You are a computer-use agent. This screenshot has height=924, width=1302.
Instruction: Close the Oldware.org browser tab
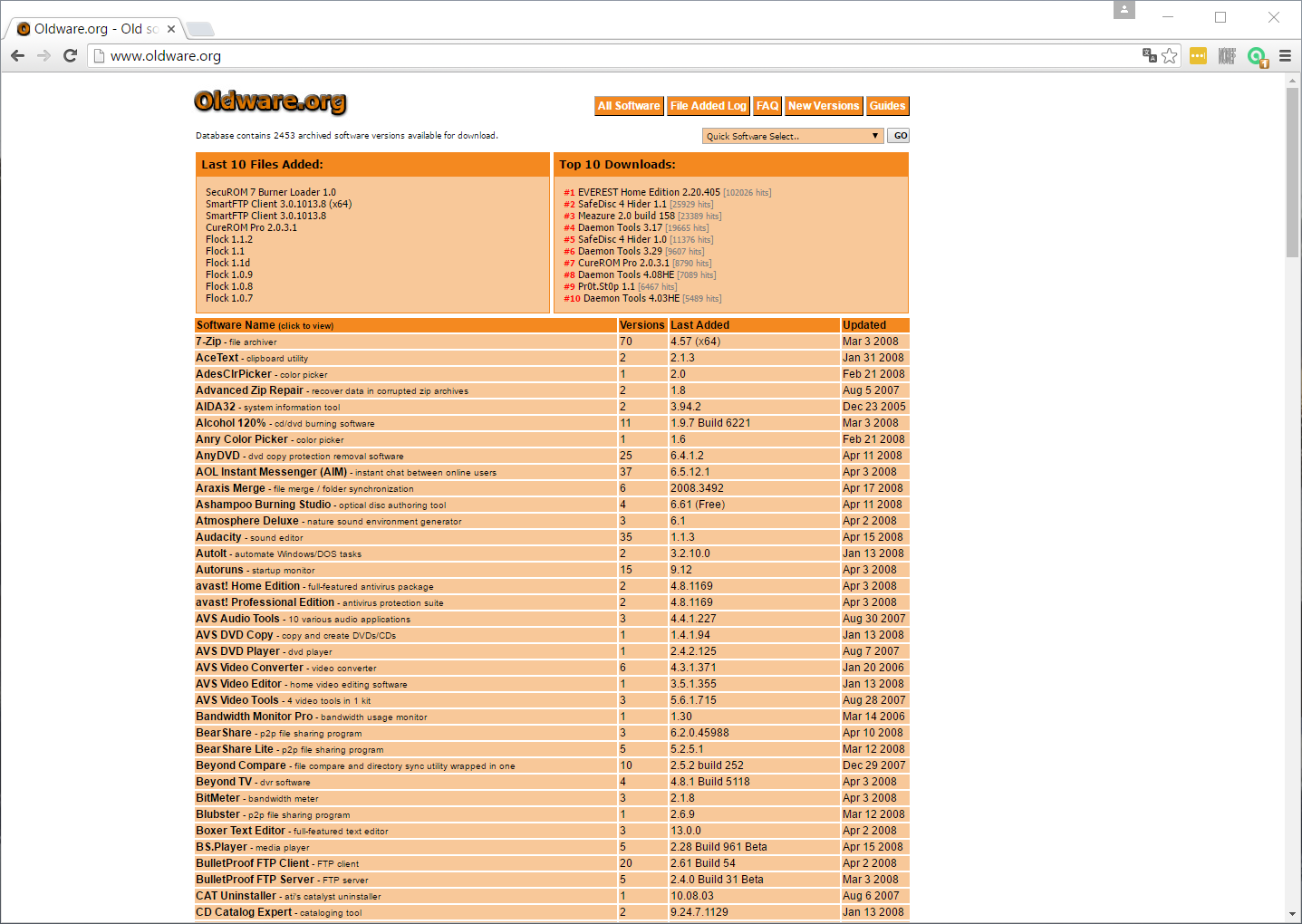(171, 29)
